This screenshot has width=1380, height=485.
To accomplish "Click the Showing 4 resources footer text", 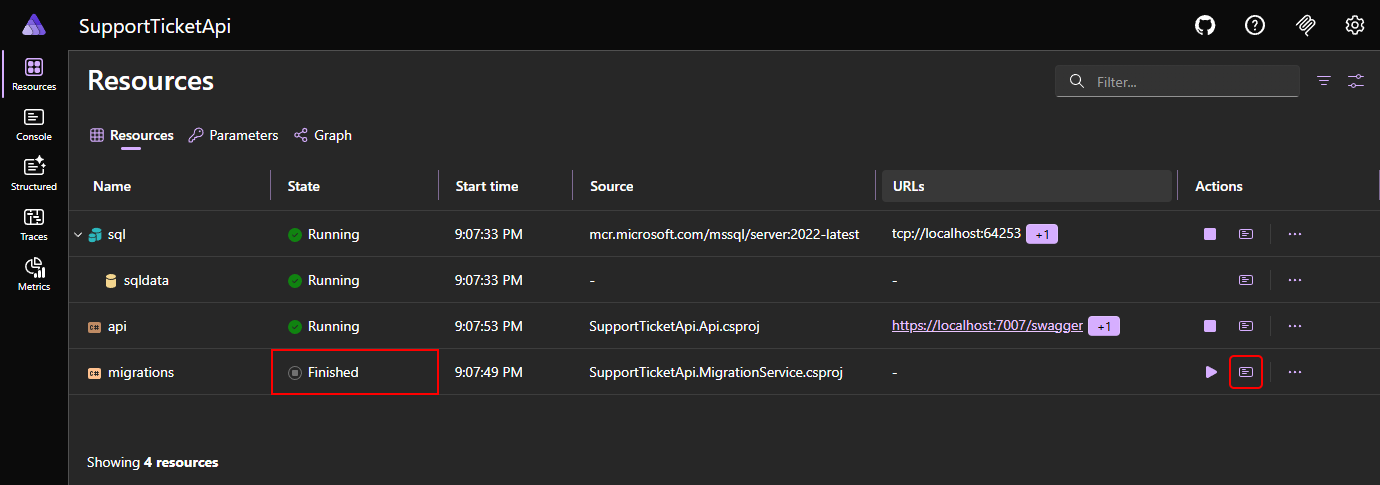I will click(x=152, y=462).
